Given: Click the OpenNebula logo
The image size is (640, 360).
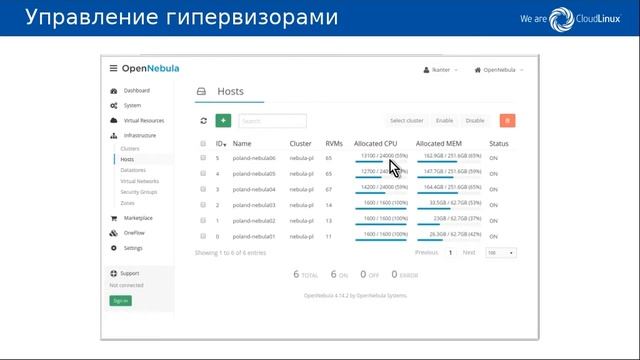Looking at the screenshot, I should pyautogui.click(x=150, y=69).
